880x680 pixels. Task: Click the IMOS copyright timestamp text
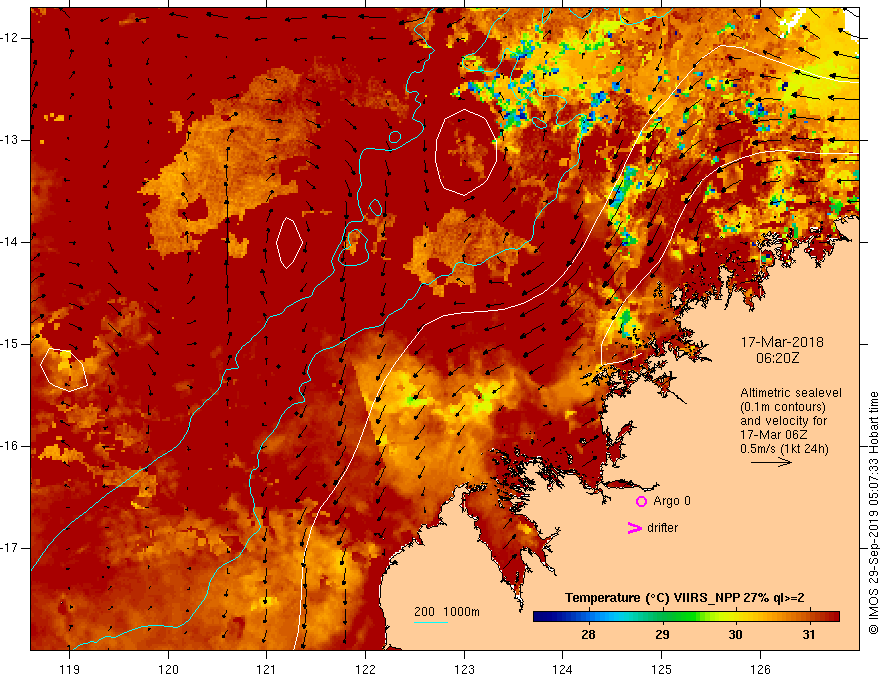(x=873, y=513)
